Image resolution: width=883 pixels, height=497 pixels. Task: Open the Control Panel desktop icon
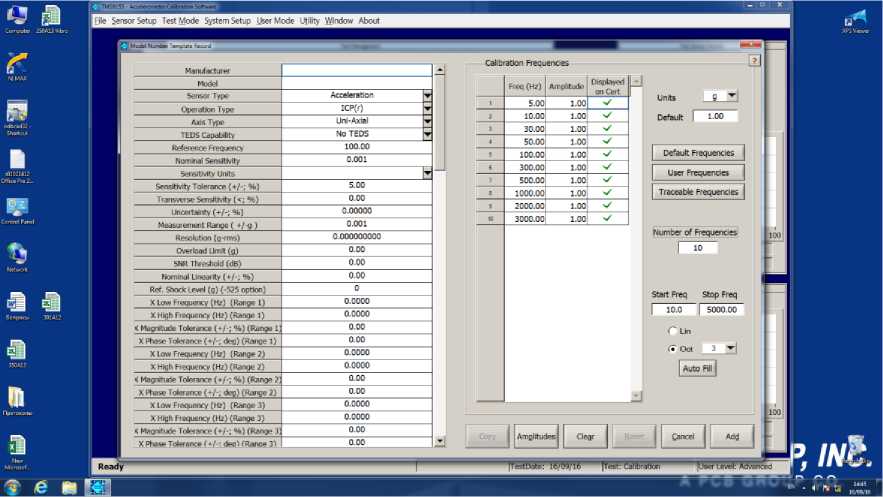(17, 207)
